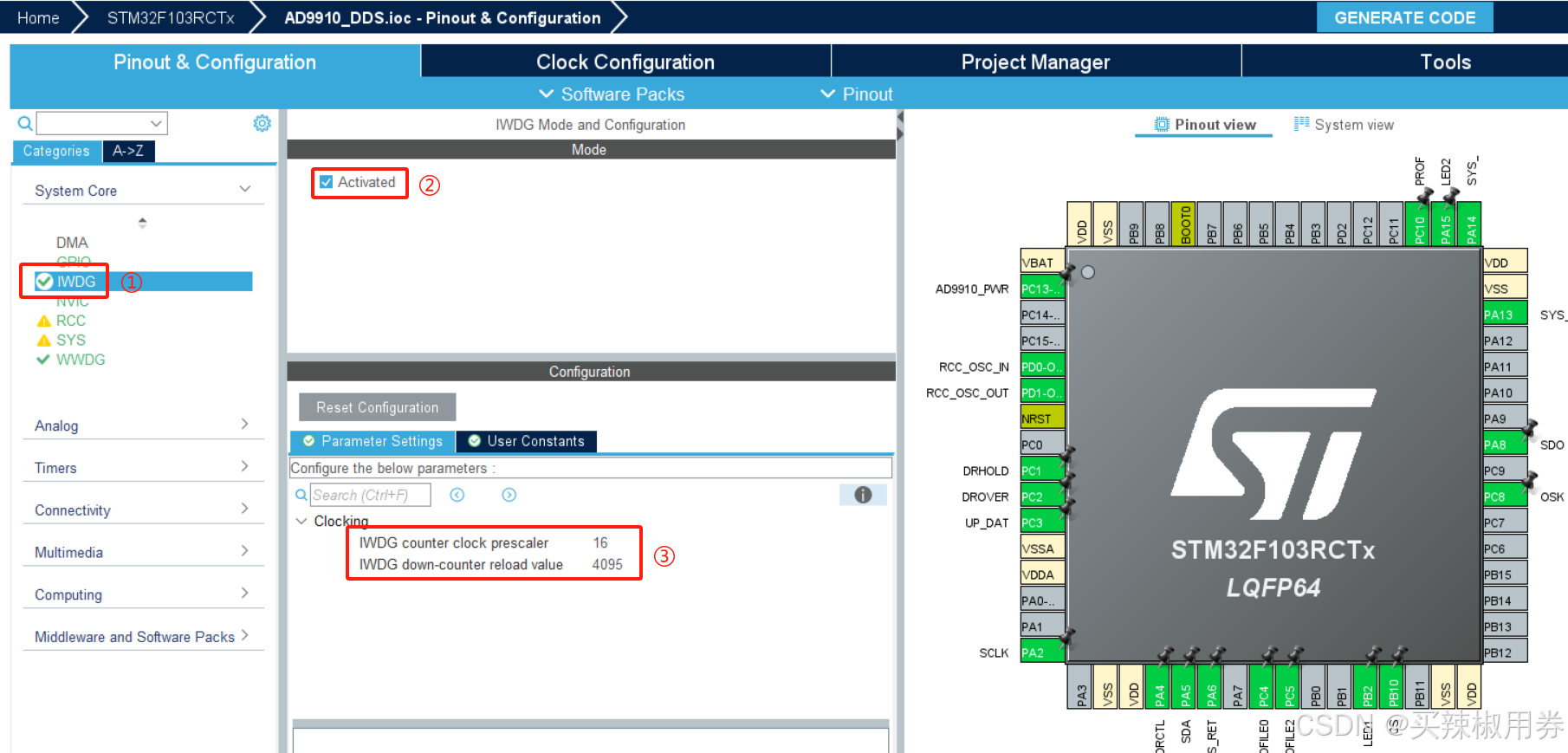Open the peripheral search dropdown box
Viewport: 1568px width, 753px height.
[102, 123]
